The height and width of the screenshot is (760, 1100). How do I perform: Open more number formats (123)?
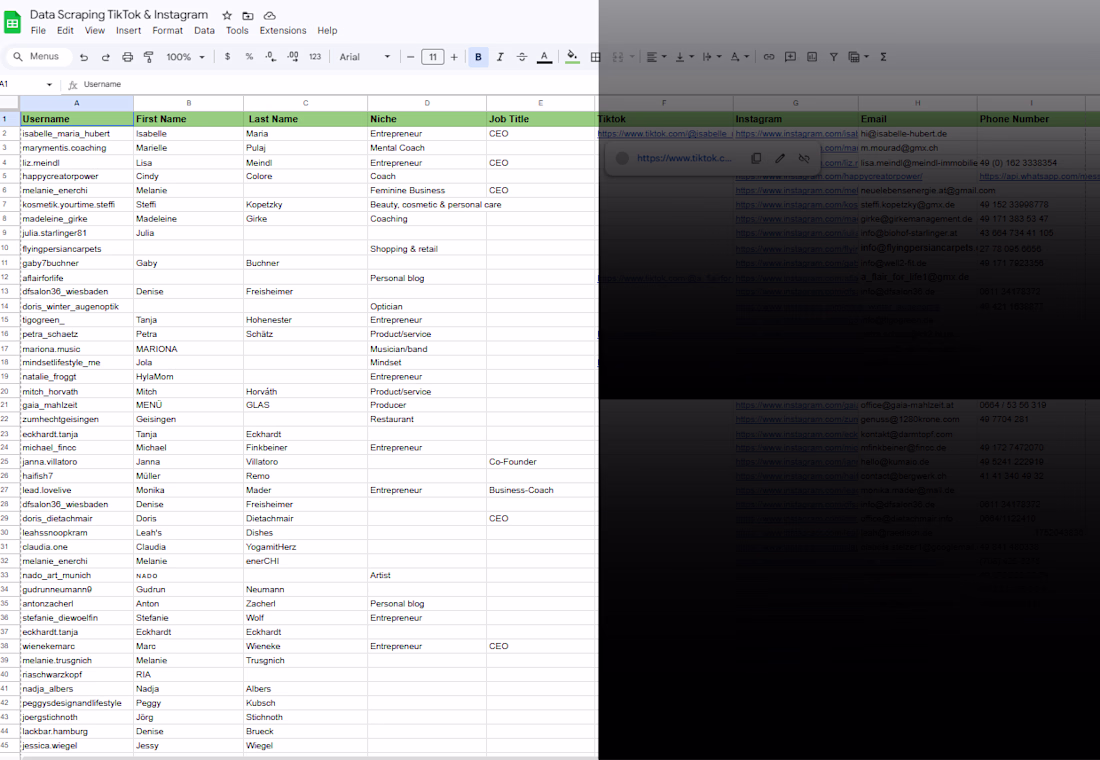315,57
